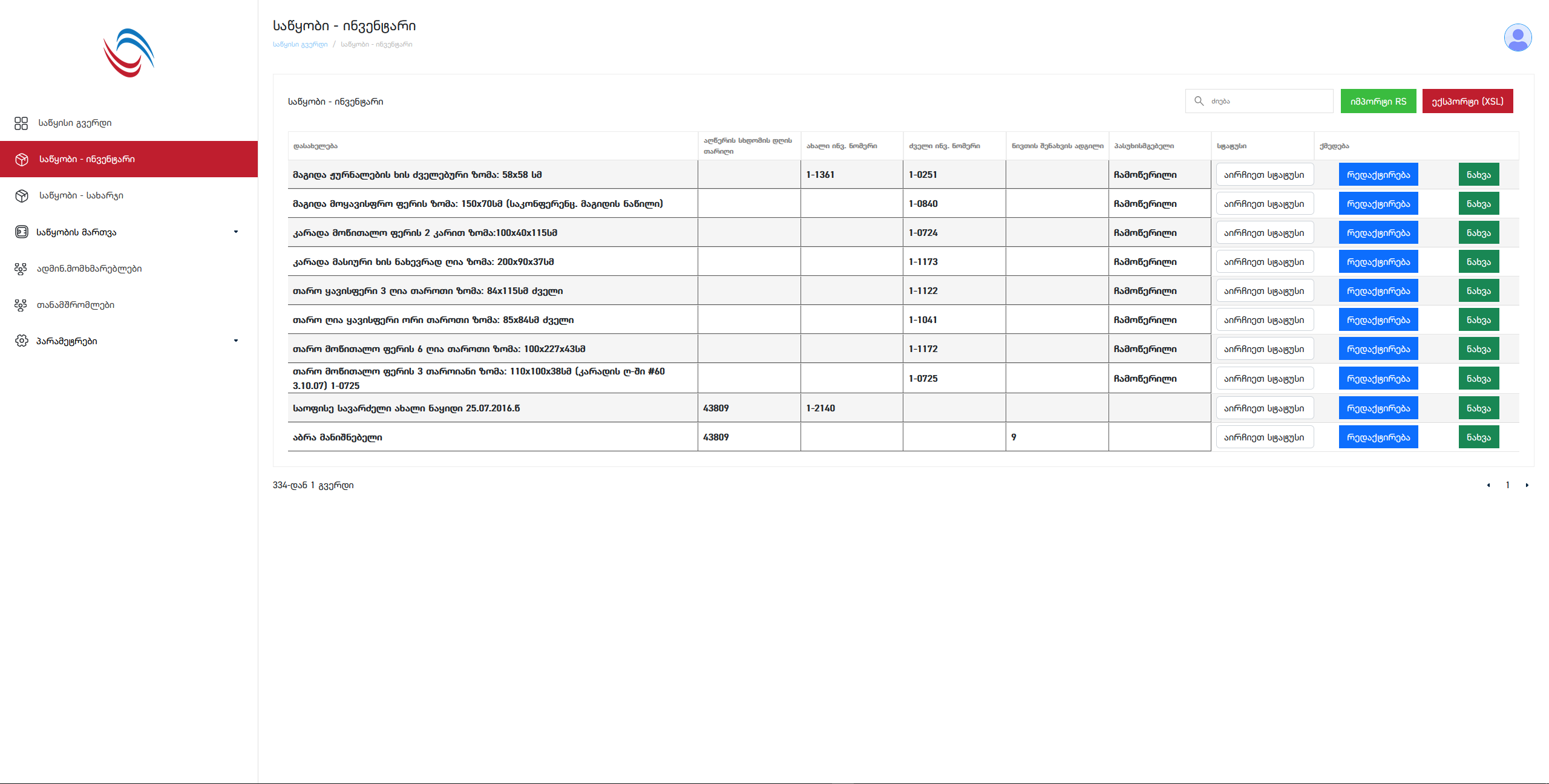
Task: Click the red ექსპორტი (XSL) button
Action: pyautogui.click(x=1467, y=102)
